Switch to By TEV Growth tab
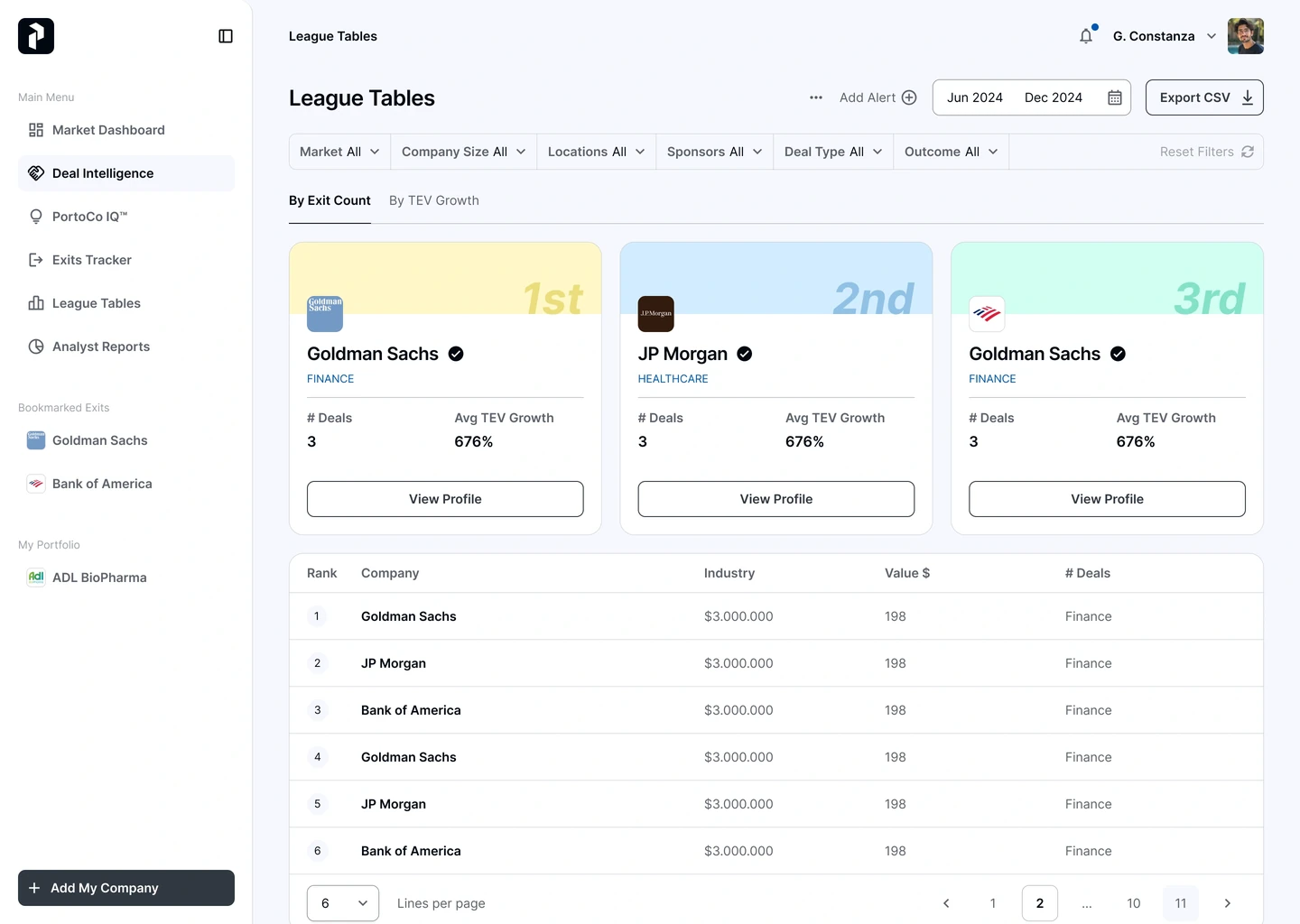Screen dimensions: 1300x924 coord(434,200)
